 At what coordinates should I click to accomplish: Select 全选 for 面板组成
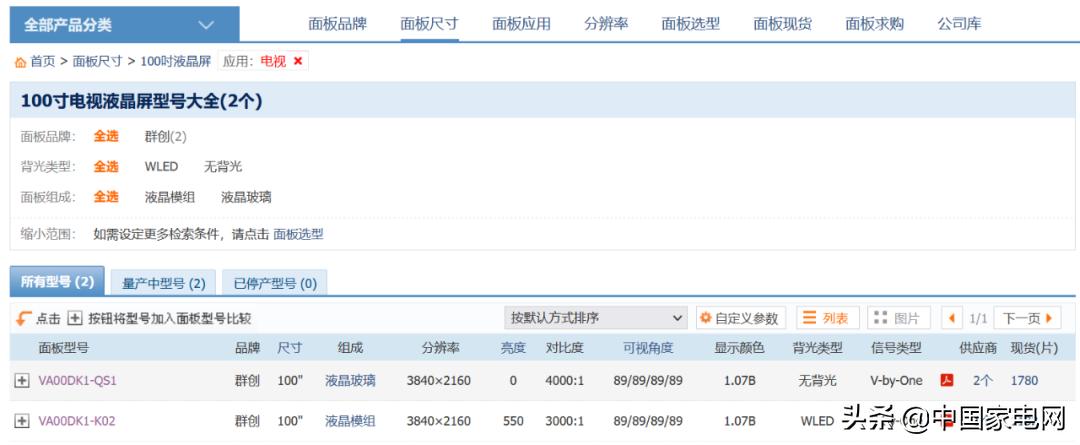(106, 197)
